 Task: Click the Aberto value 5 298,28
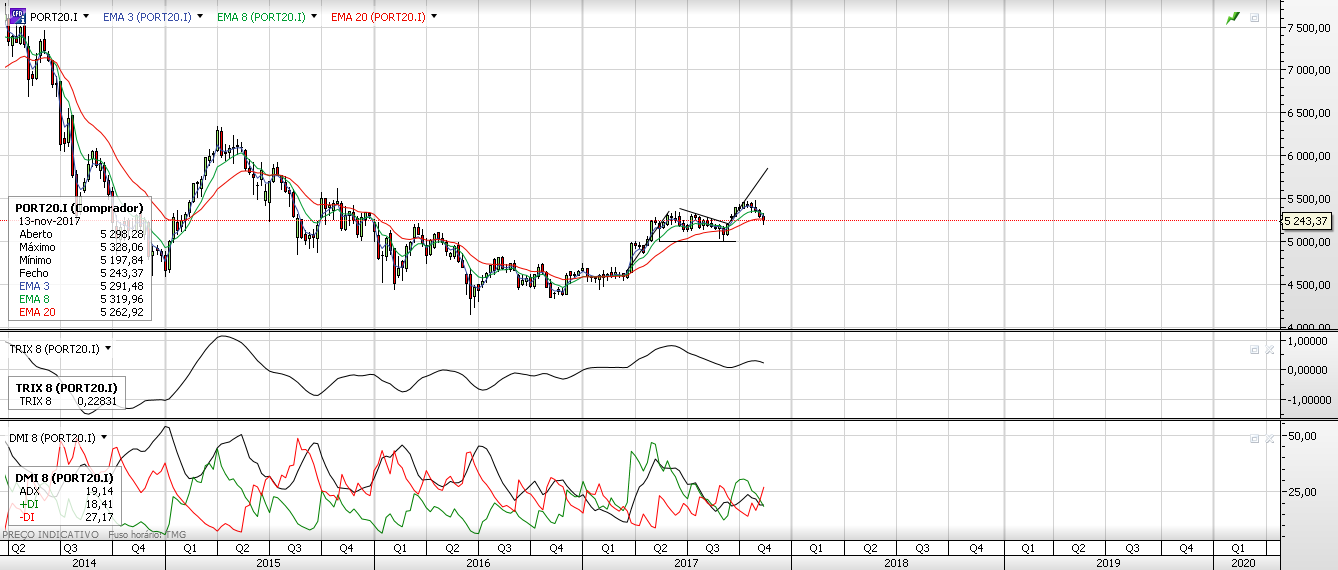click(x=120, y=233)
